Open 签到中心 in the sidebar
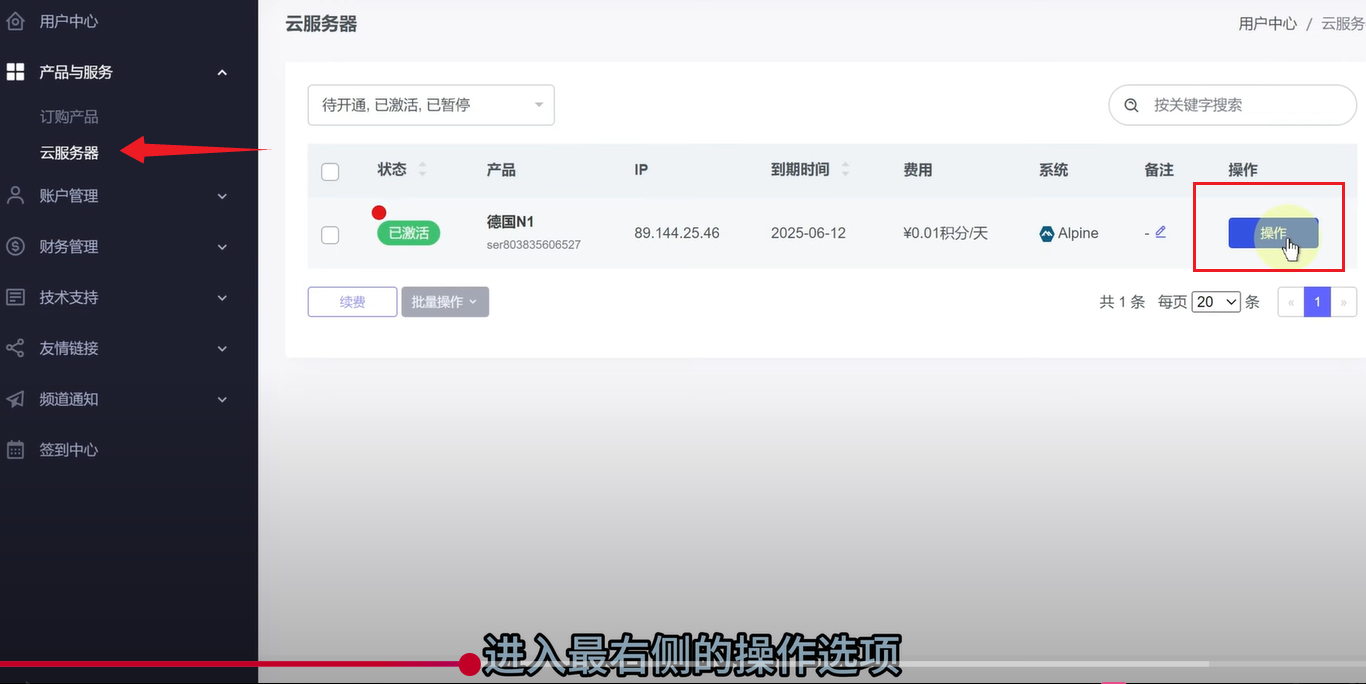 [x=69, y=450]
